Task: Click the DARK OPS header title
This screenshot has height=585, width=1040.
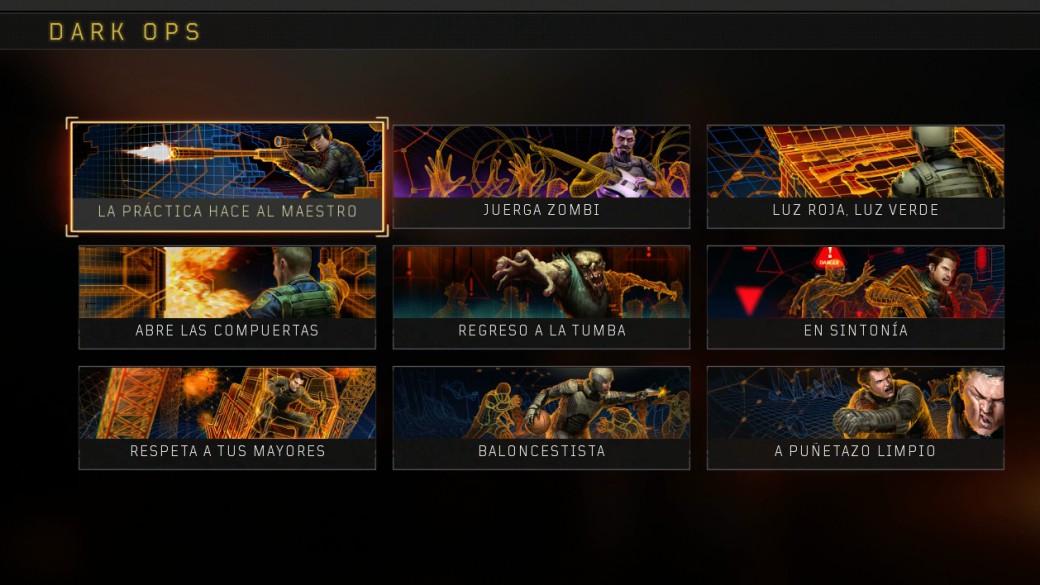Action: coord(125,32)
